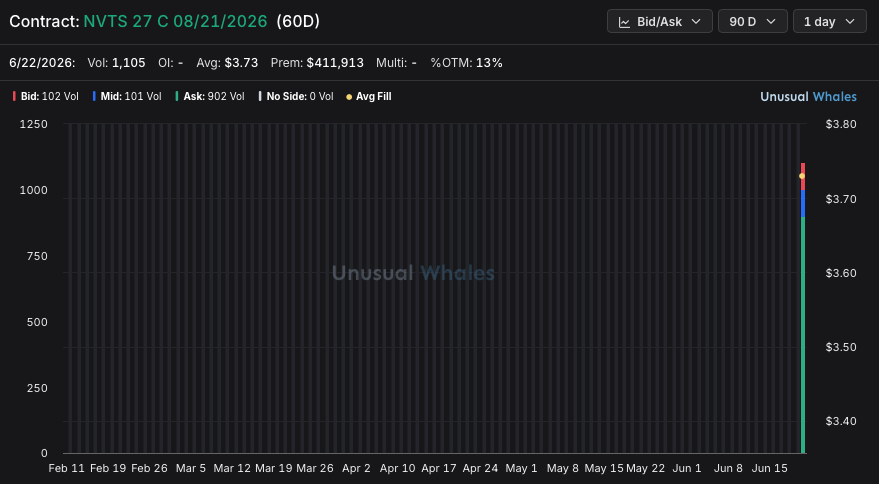The image size is (879, 484).
Task: Open the Bid/Ask chart type dropdown
Action: tap(659, 21)
